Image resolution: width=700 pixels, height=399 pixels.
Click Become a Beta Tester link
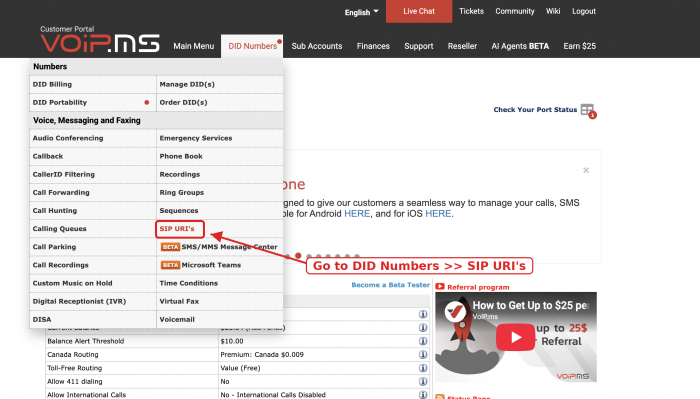coord(390,285)
